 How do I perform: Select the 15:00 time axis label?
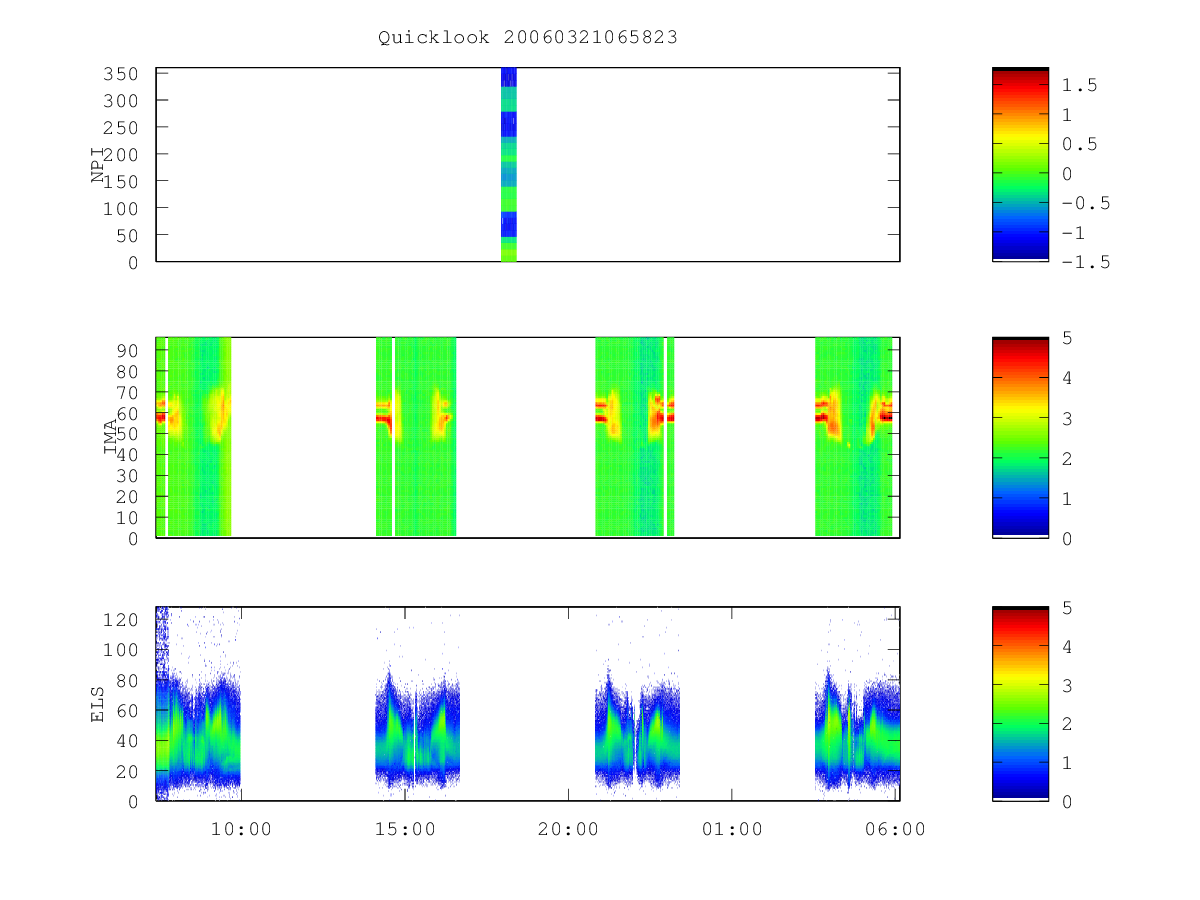[x=404, y=829]
